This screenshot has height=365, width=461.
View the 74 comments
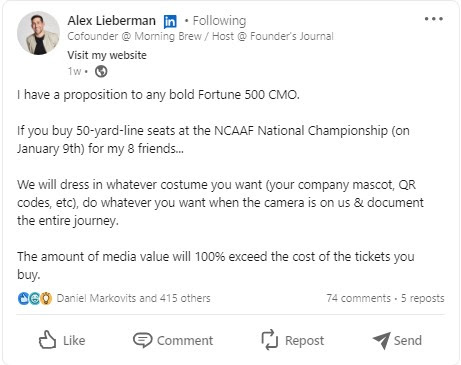[x=359, y=298]
